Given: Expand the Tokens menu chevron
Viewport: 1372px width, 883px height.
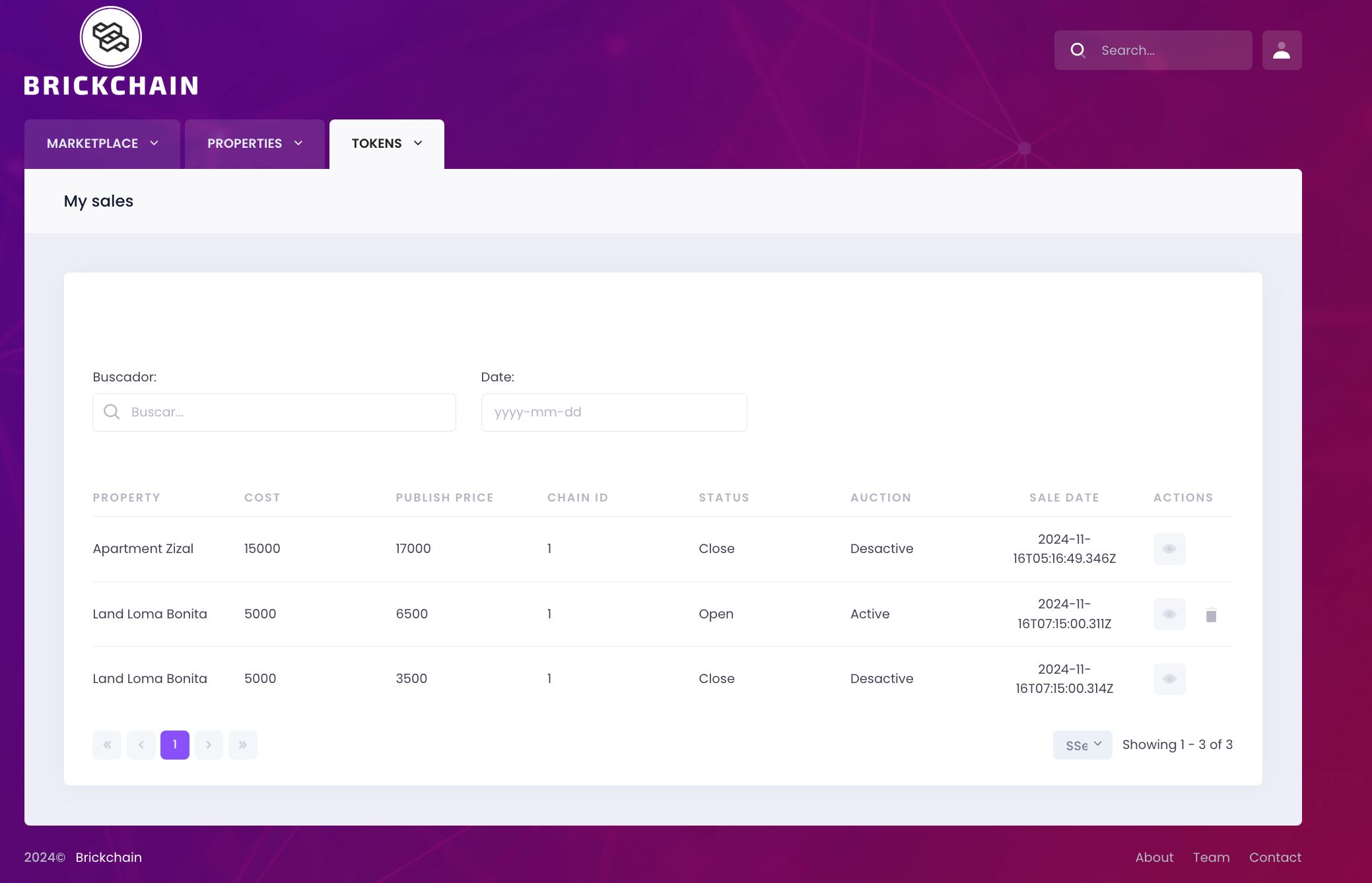Looking at the screenshot, I should pyautogui.click(x=418, y=143).
